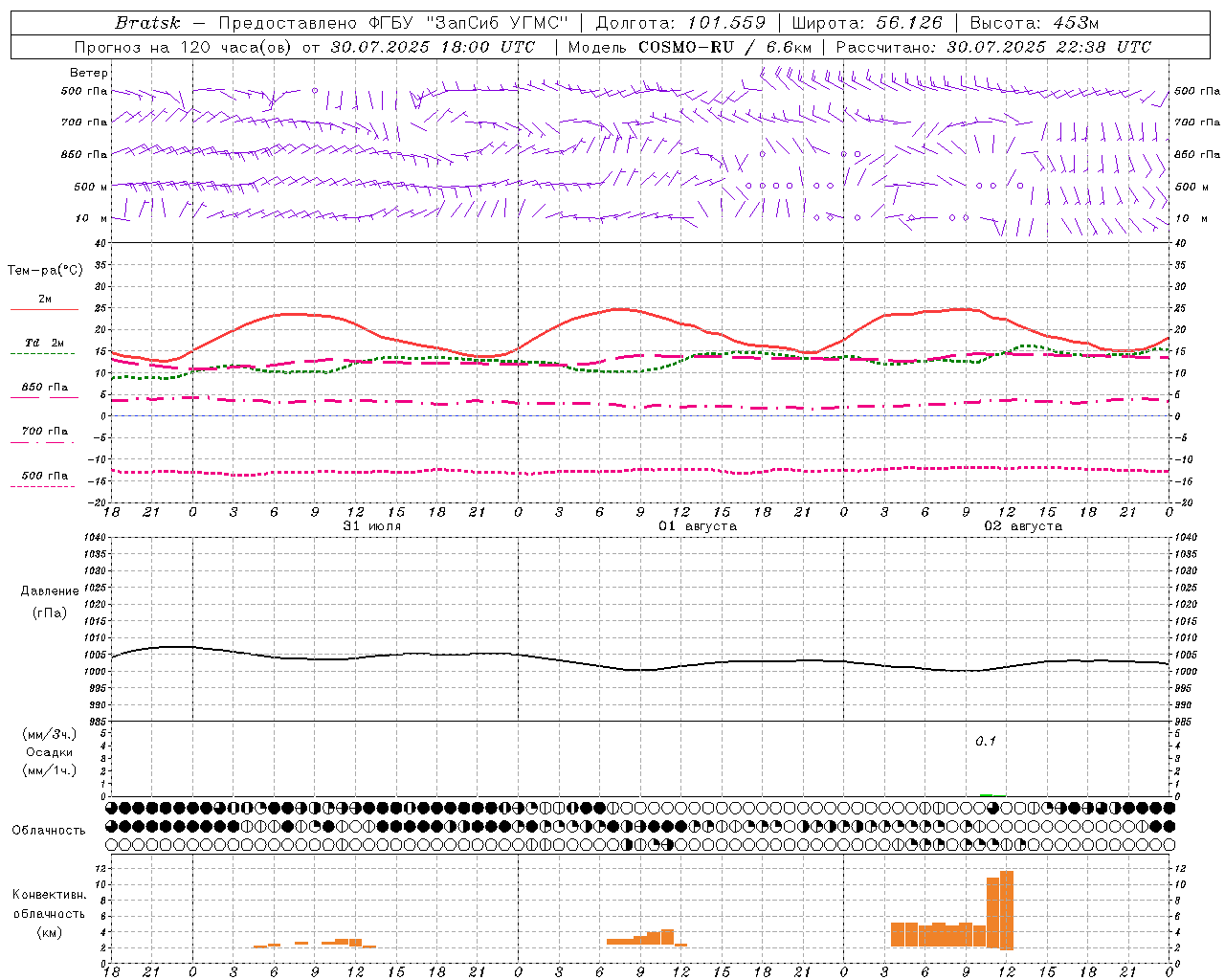Click the Тем-ра(°C) axis title

45,271
